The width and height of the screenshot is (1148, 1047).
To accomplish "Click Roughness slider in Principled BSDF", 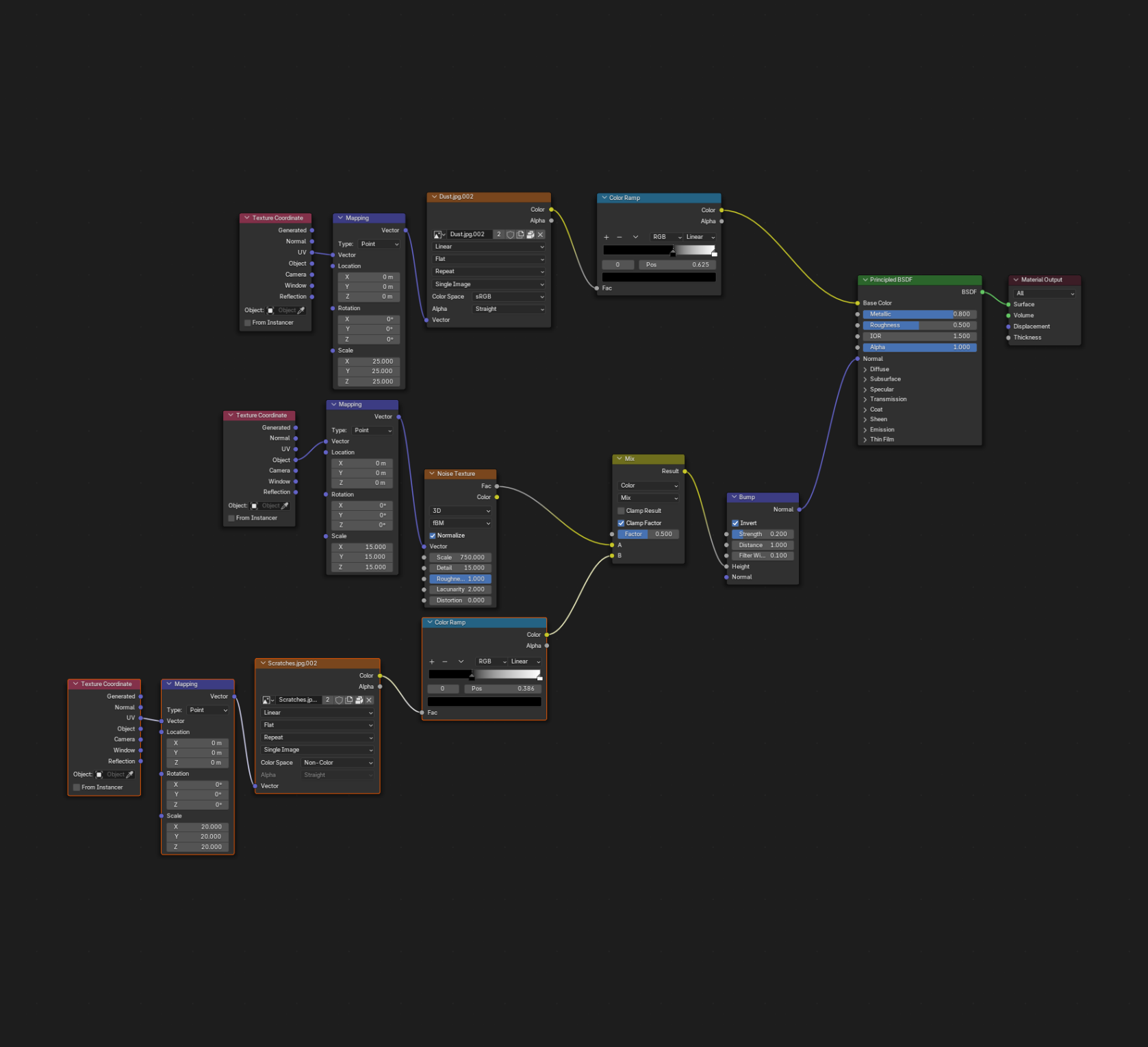I will click(x=919, y=325).
